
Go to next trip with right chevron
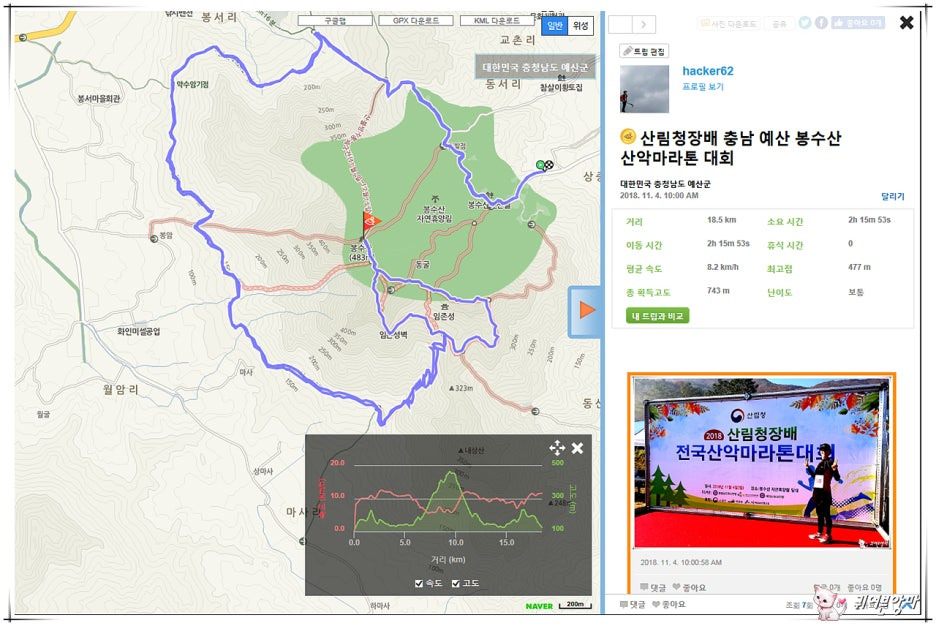click(644, 24)
